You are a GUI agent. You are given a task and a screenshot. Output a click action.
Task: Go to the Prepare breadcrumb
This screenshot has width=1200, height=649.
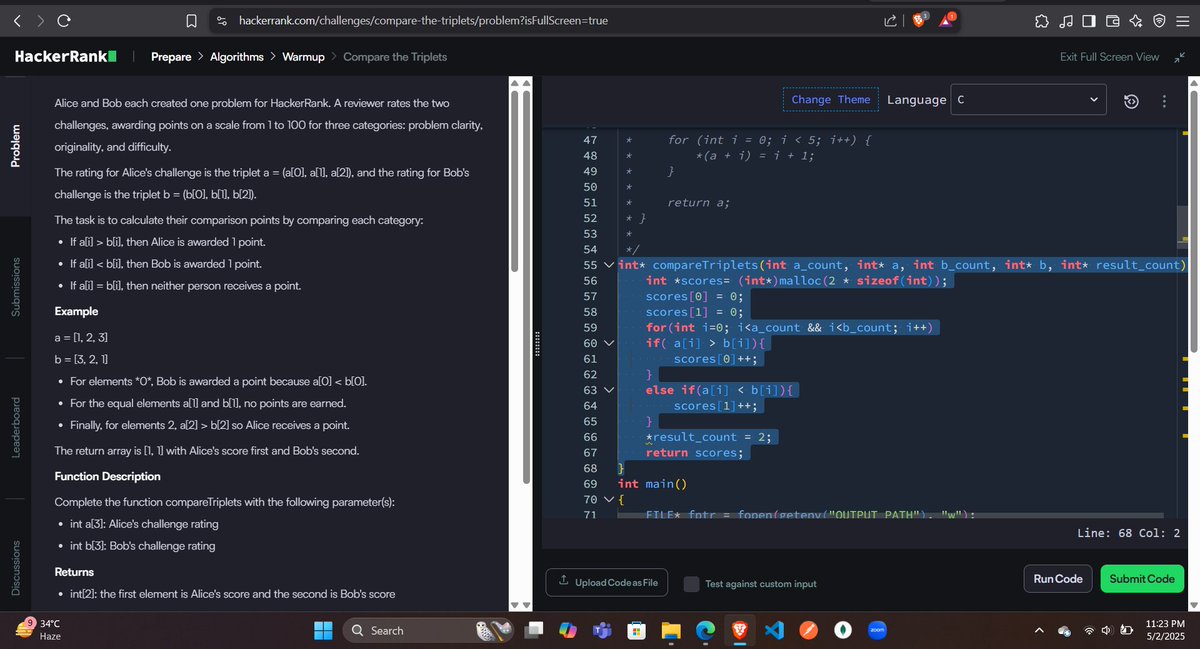171,57
